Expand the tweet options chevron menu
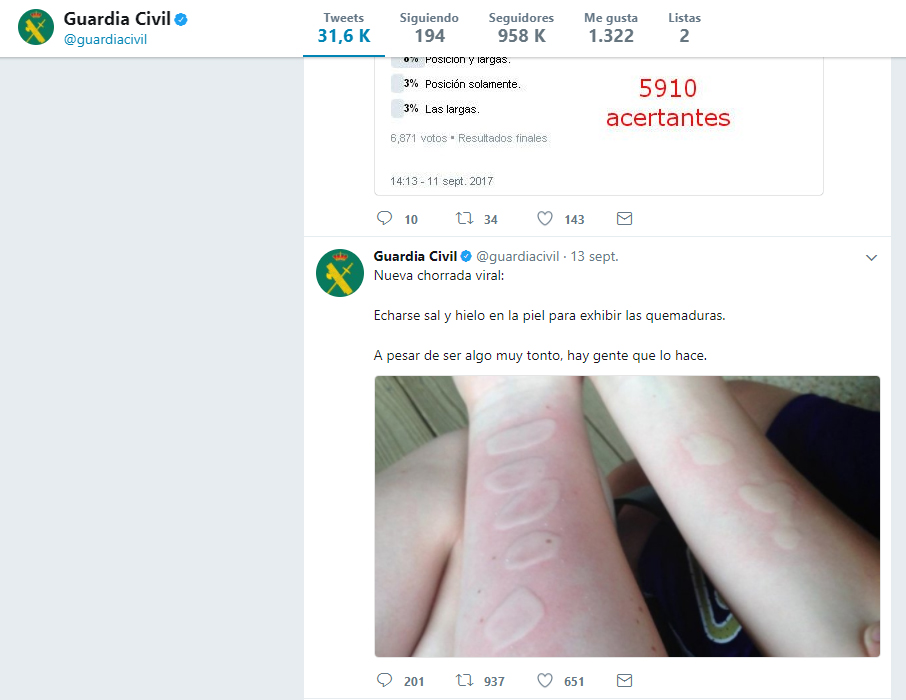The image size is (906, 700). [x=871, y=258]
